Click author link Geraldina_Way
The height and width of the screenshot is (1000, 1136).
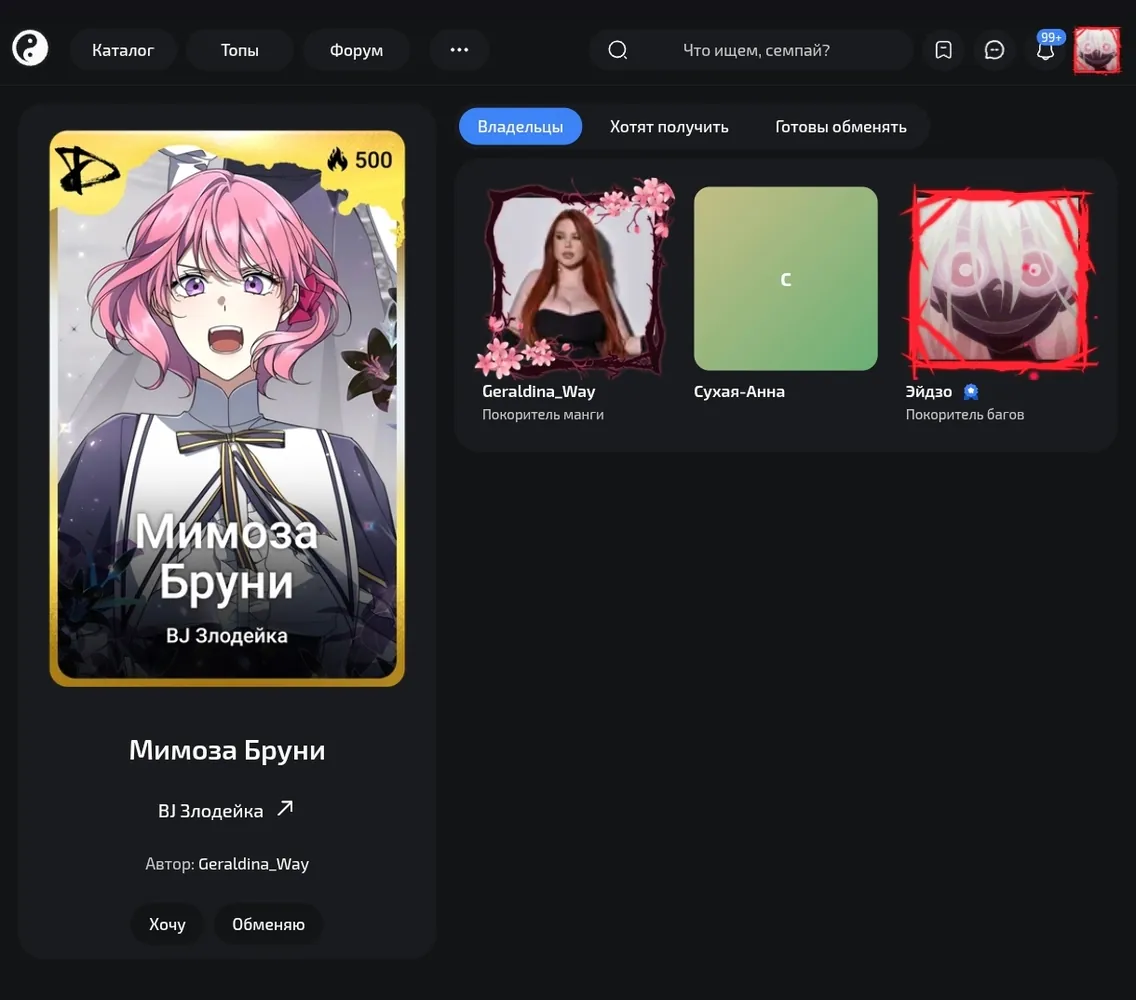coord(254,864)
